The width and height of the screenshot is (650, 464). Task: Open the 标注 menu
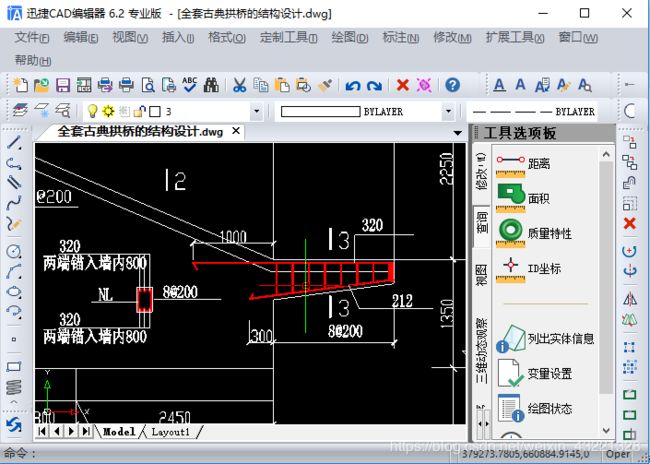click(400, 38)
